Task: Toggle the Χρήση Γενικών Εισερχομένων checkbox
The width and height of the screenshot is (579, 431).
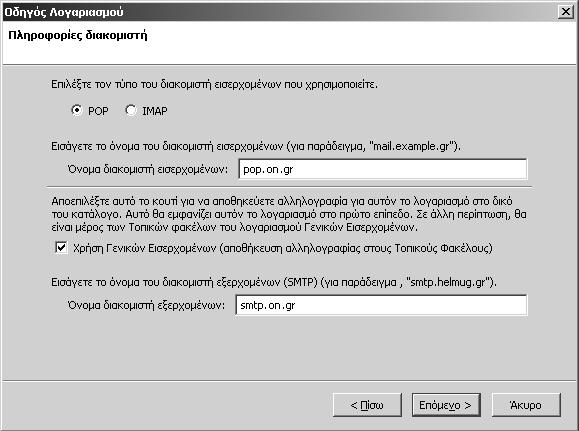Action: coord(61,247)
